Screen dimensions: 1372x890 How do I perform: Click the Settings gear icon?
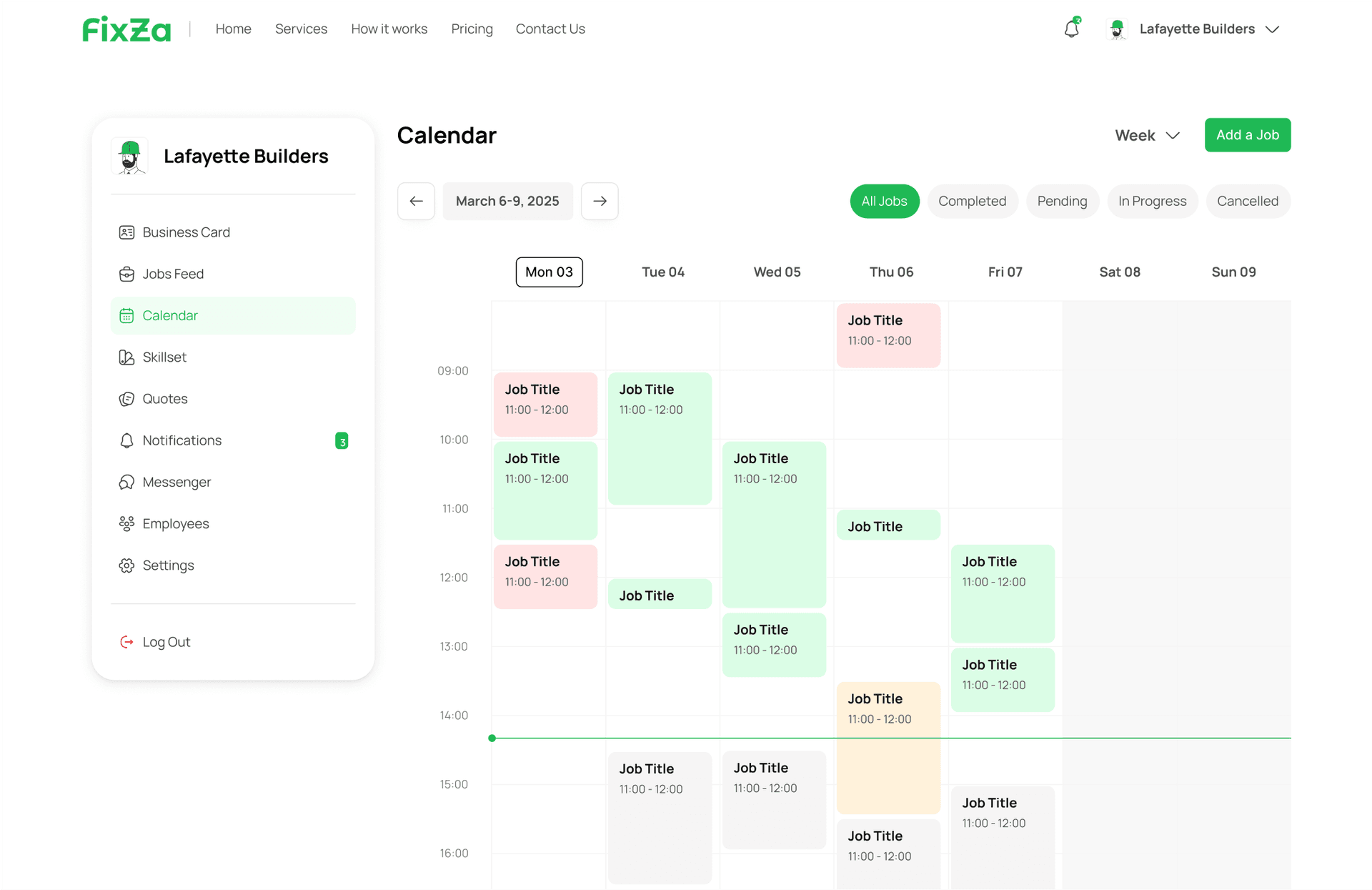pos(126,565)
